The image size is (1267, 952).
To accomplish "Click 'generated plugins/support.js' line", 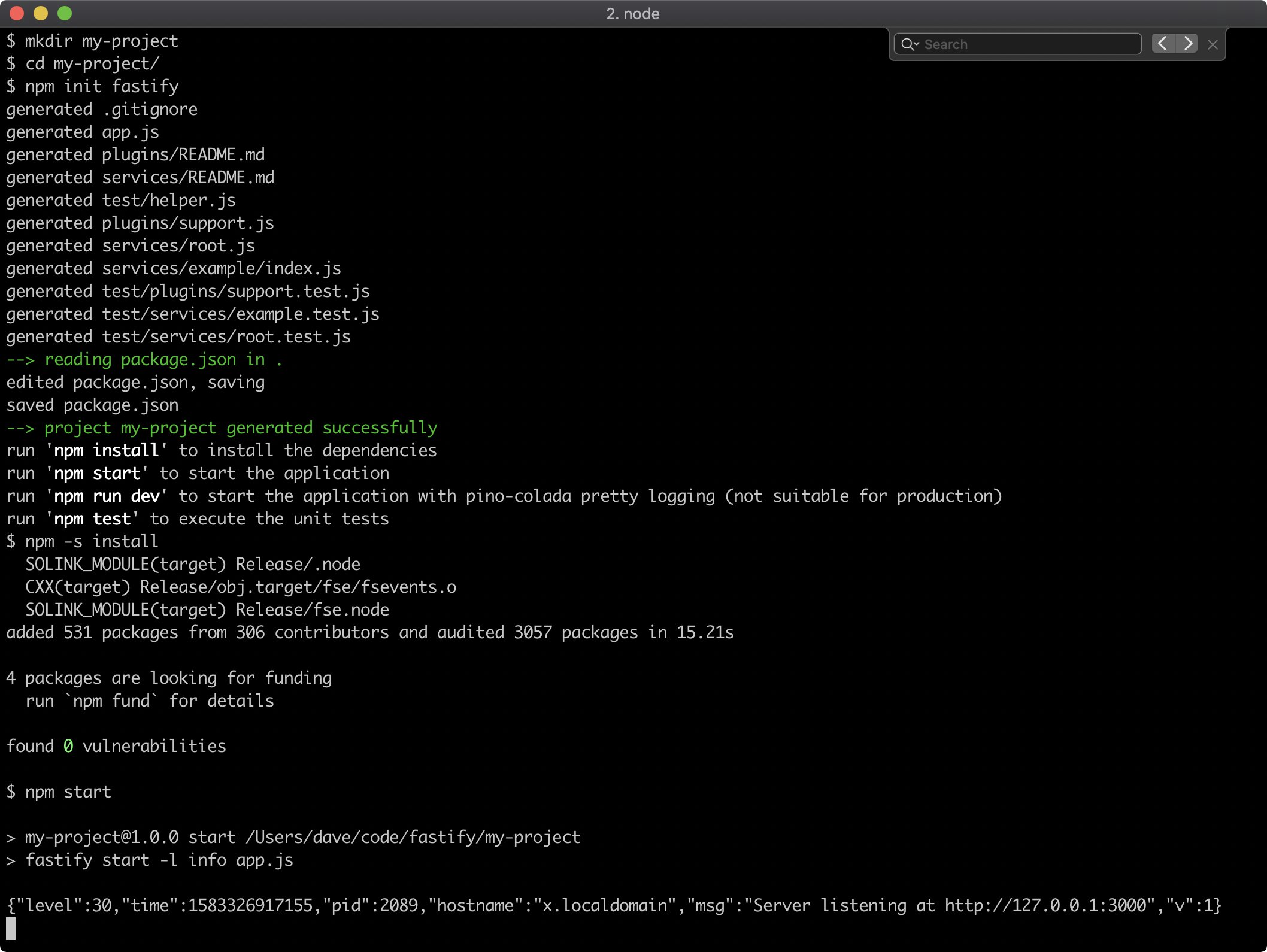I will coord(140,223).
